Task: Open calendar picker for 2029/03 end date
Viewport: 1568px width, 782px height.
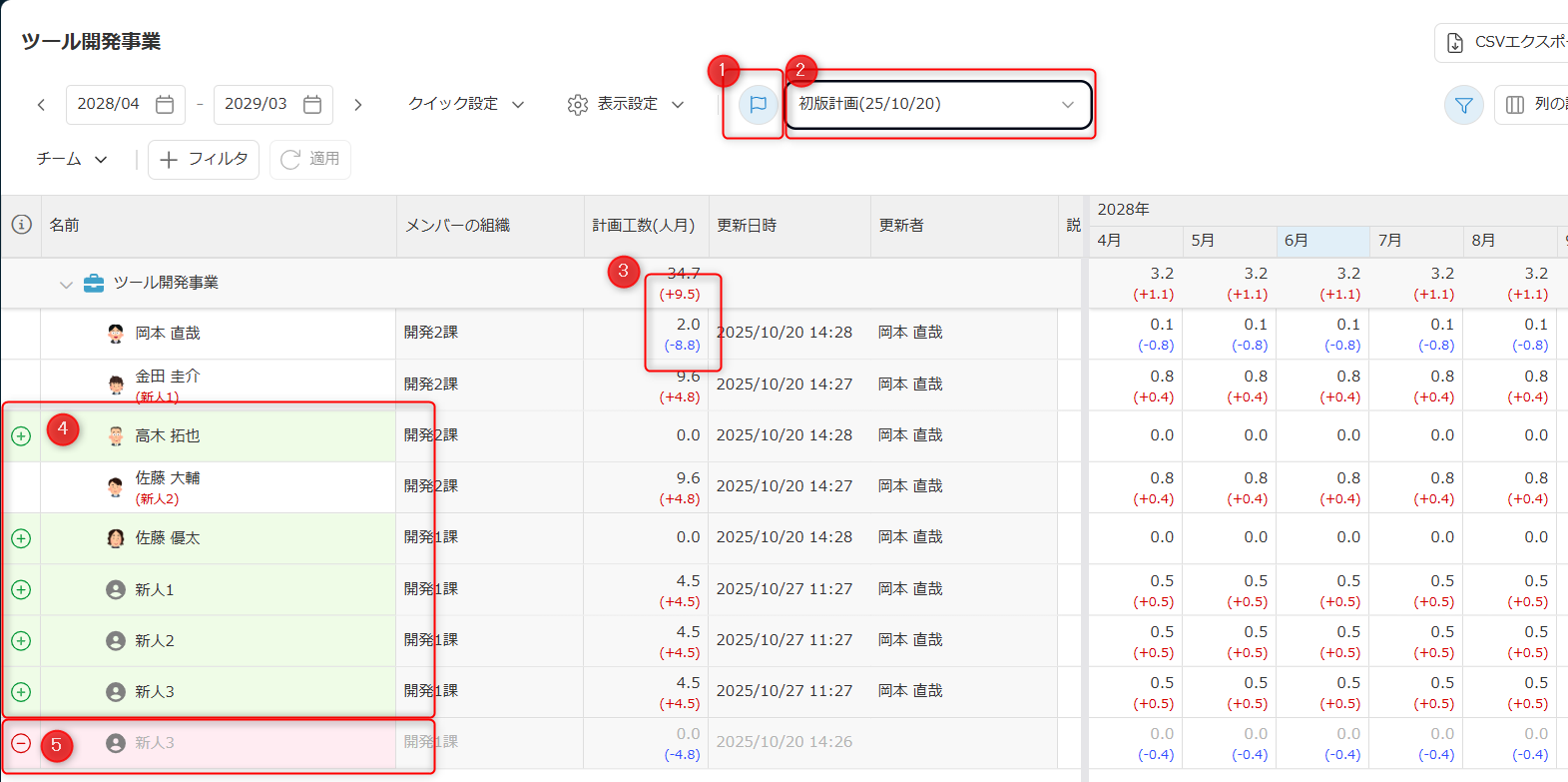Action: point(312,104)
